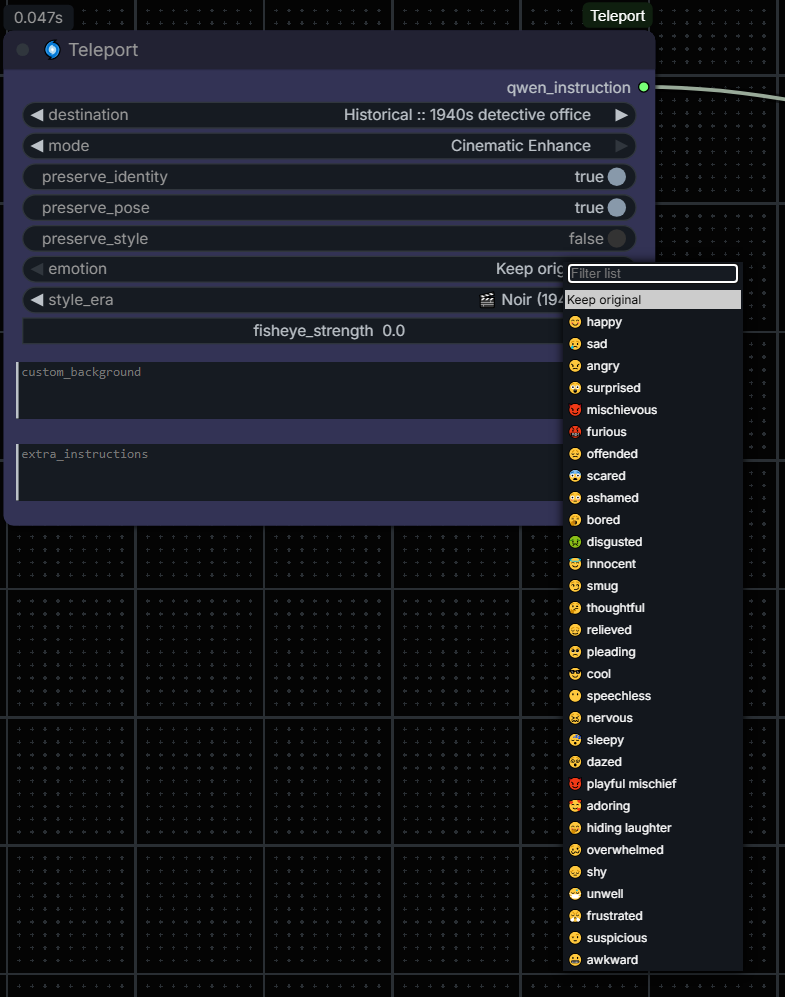Previous style_era using left arrow
Viewport: 785px width, 997px height.
(37, 300)
